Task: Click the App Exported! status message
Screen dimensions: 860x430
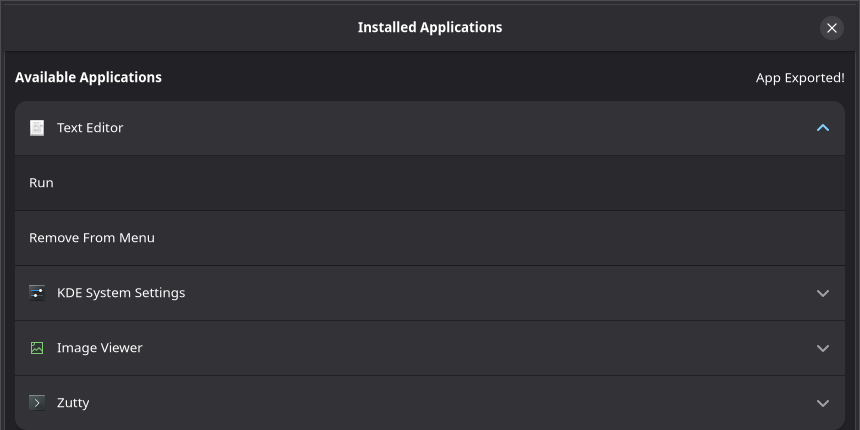Action: point(800,78)
